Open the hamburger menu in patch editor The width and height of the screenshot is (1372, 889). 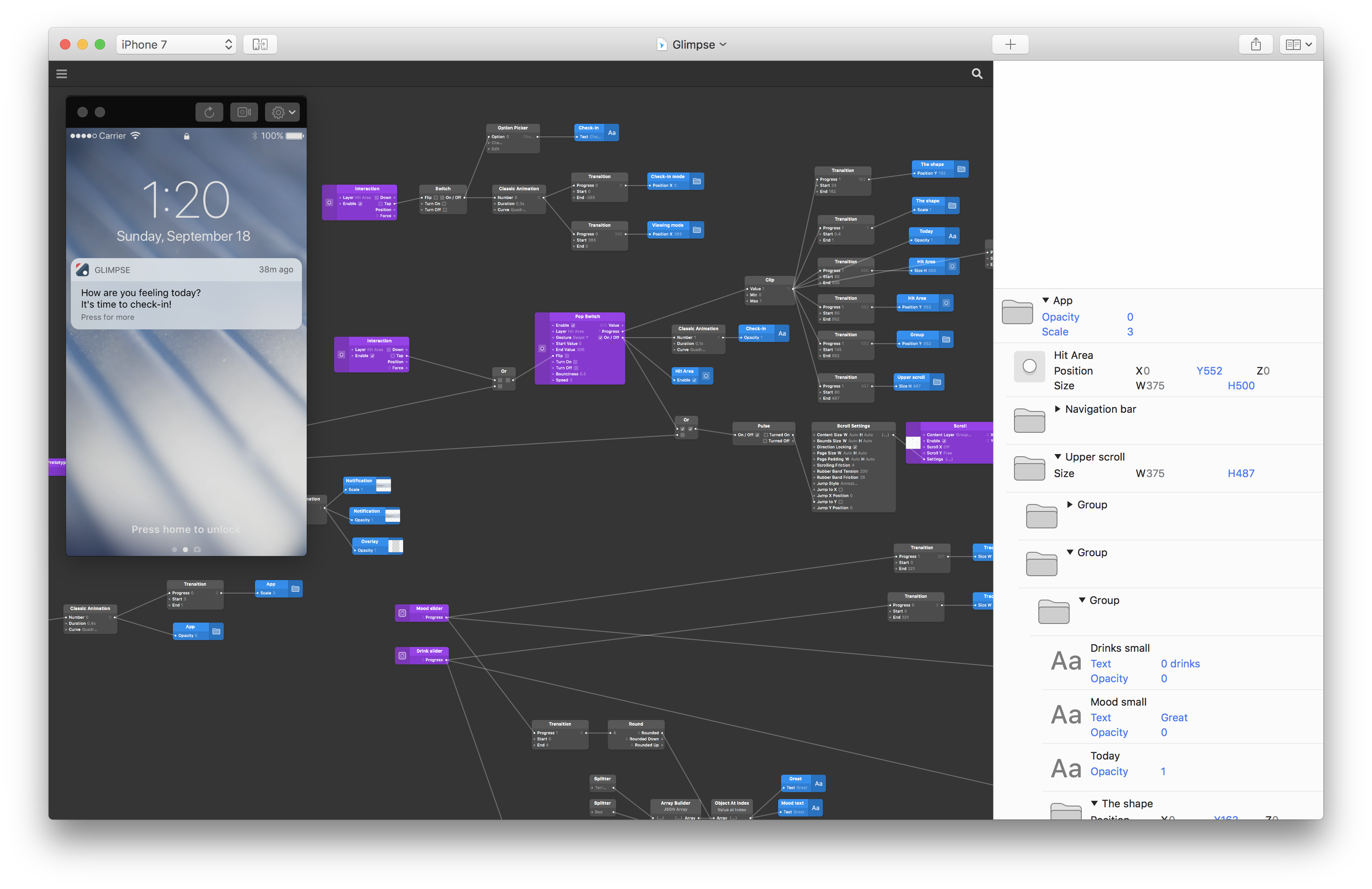pyautogui.click(x=62, y=74)
